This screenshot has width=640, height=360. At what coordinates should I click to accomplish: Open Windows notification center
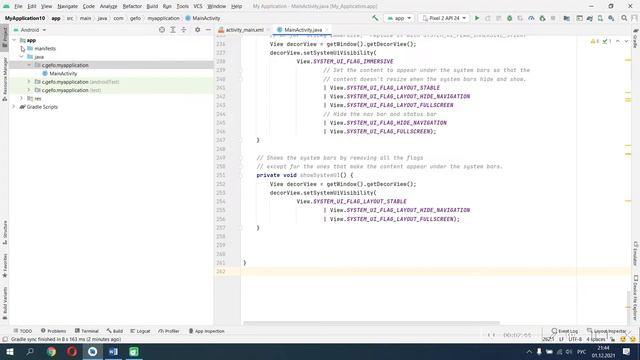pos(627,351)
